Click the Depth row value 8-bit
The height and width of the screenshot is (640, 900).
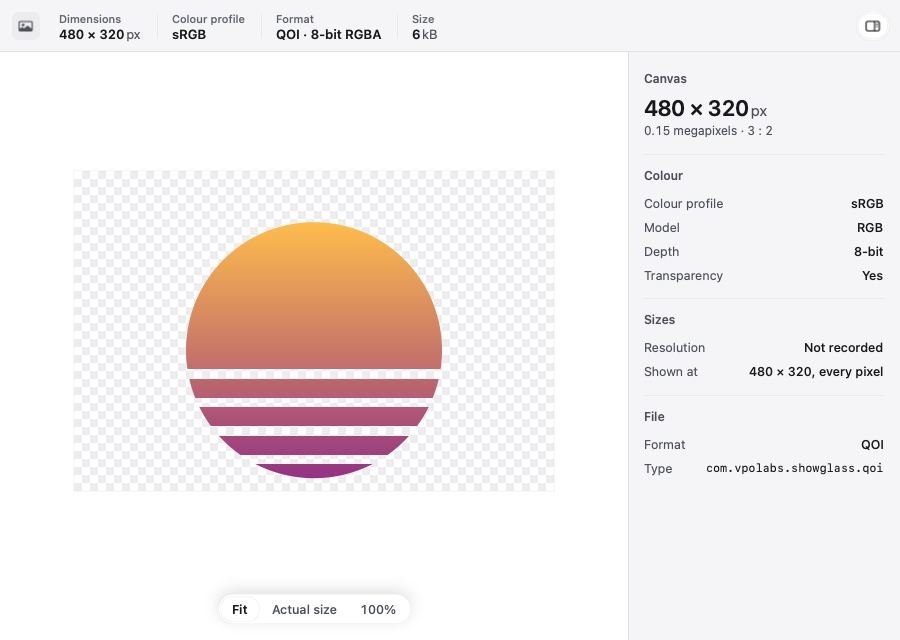[868, 252]
